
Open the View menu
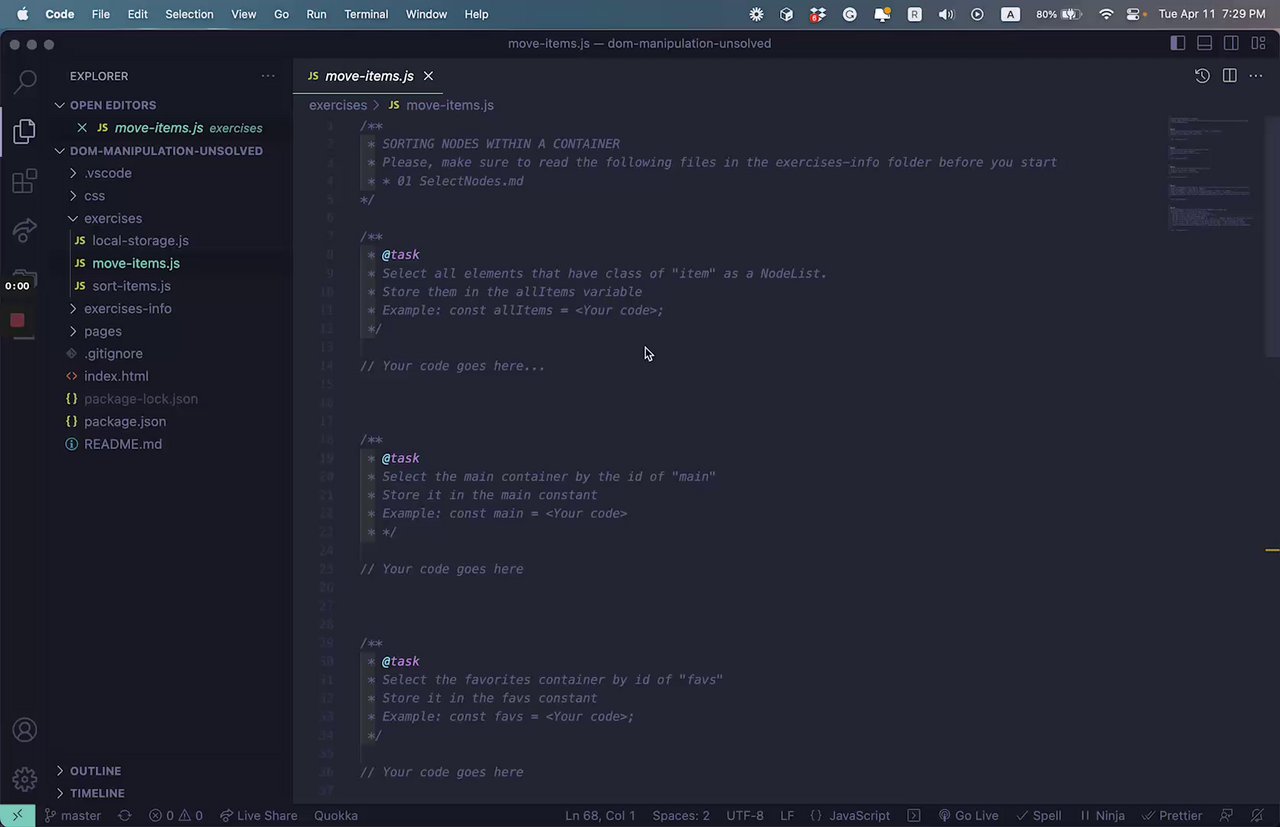(244, 14)
